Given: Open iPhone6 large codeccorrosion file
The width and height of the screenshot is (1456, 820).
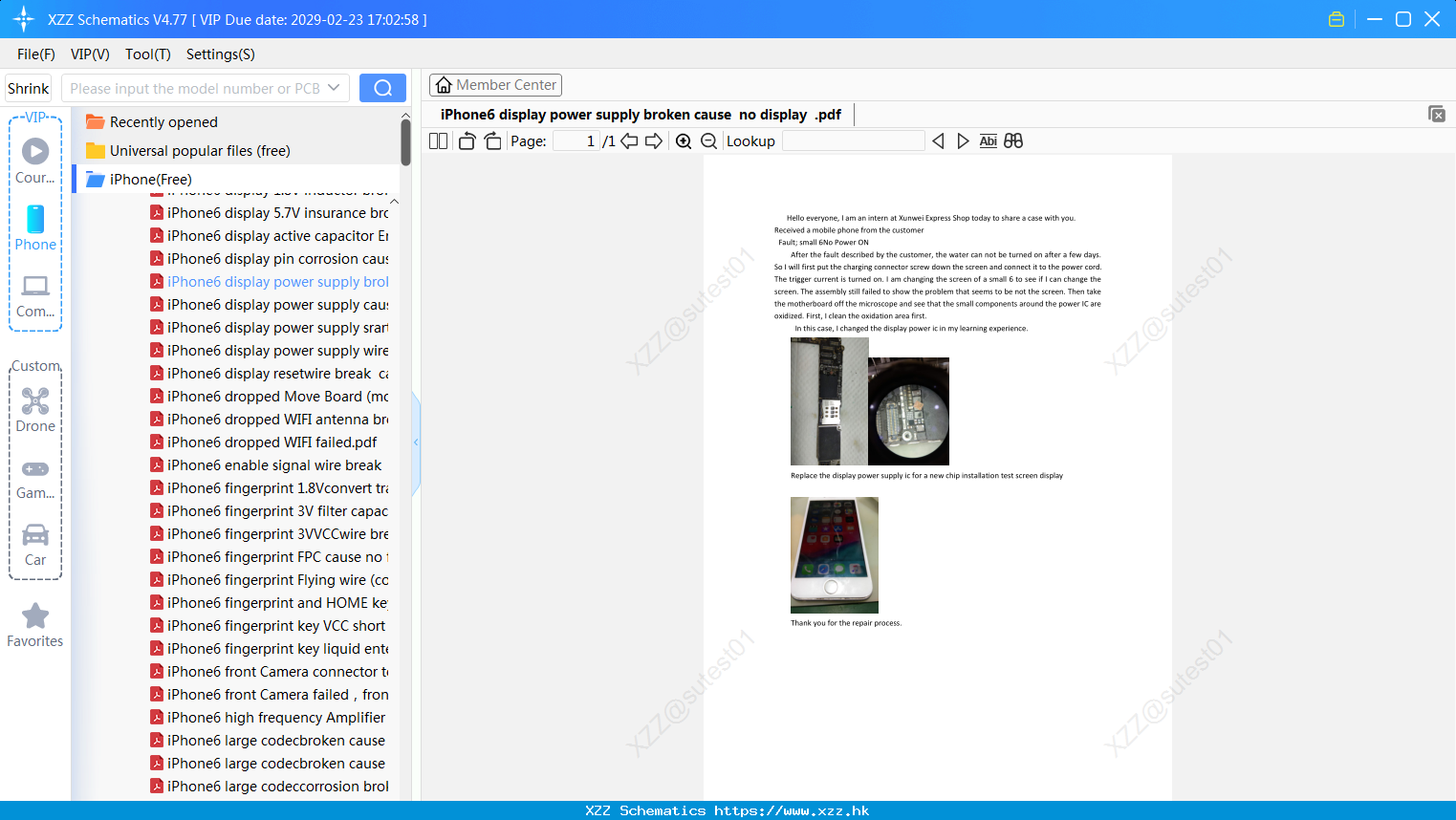Looking at the screenshot, I should click(x=270, y=787).
